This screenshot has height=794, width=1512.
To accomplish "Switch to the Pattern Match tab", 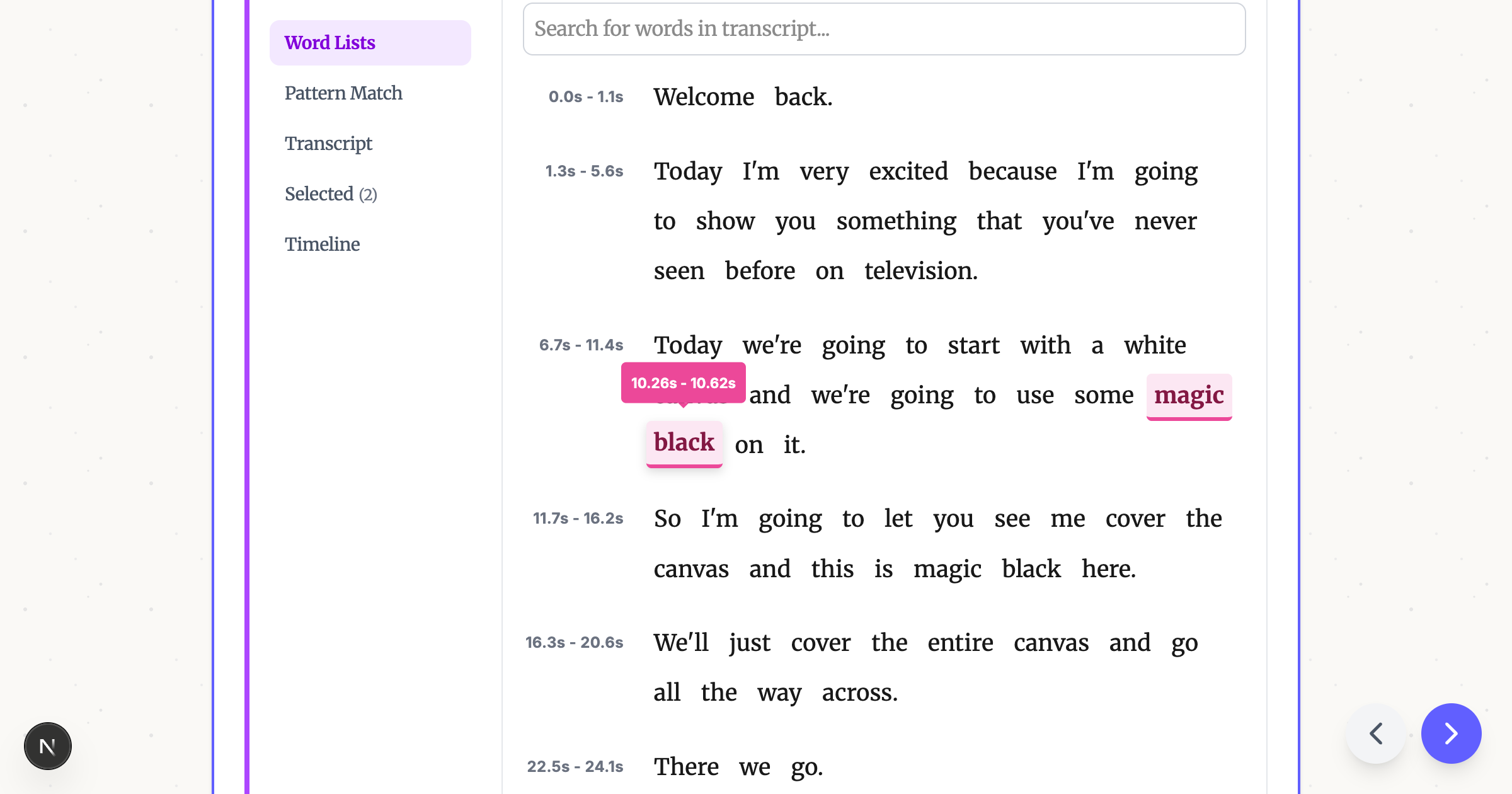I will tap(343, 93).
